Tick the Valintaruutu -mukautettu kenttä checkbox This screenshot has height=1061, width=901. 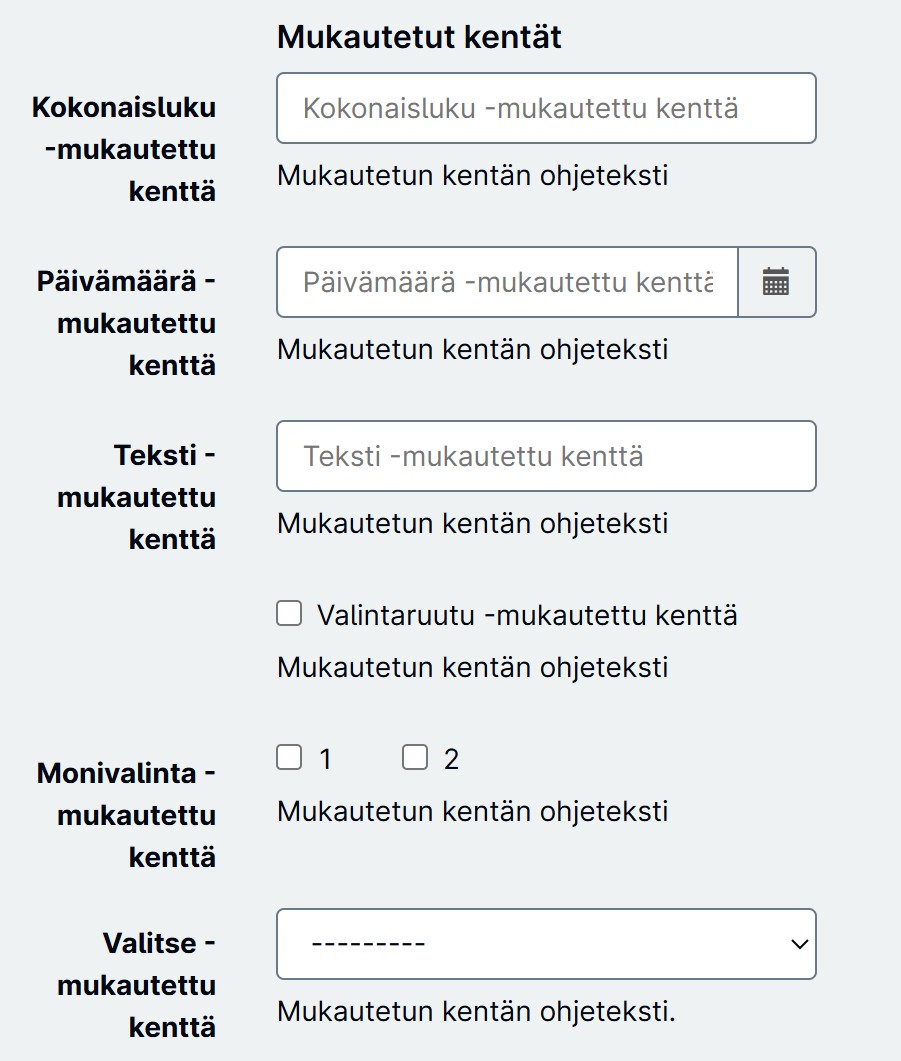[x=289, y=614]
